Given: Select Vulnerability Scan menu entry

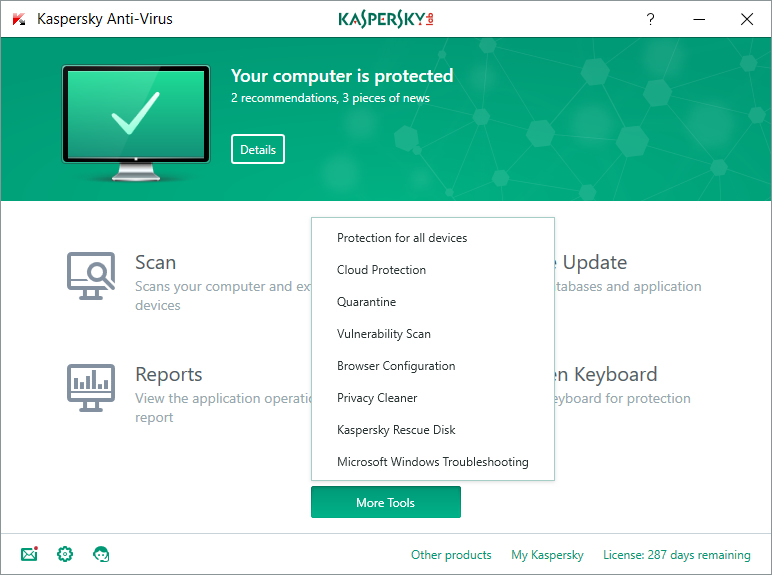Looking at the screenshot, I should (383, 334).
